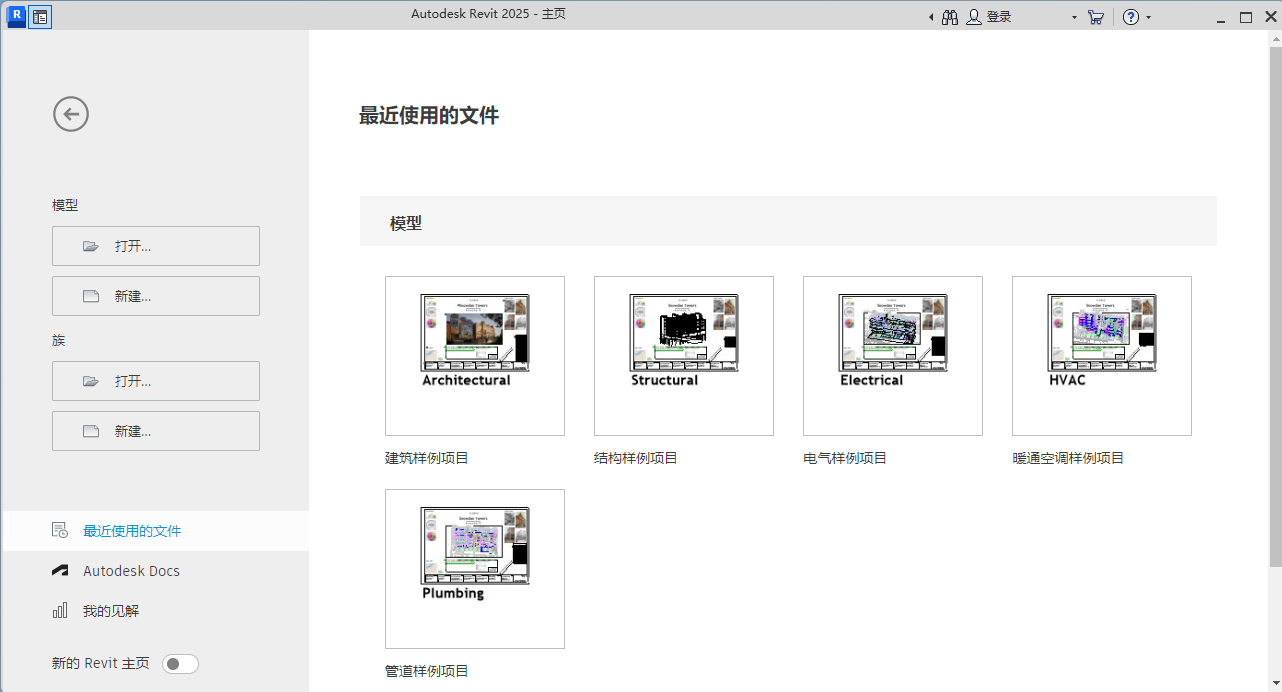1282x692 pixels.
Task: Click the 族 section label
Action: (x=58, y=340)
